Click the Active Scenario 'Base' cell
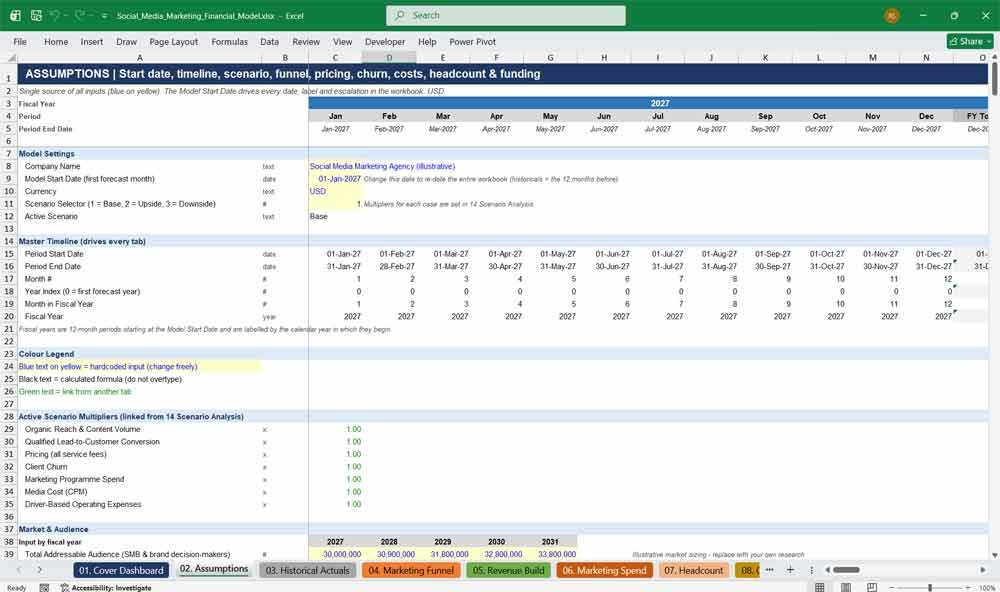Screen dimensions: 1000x592 [335, 216]
